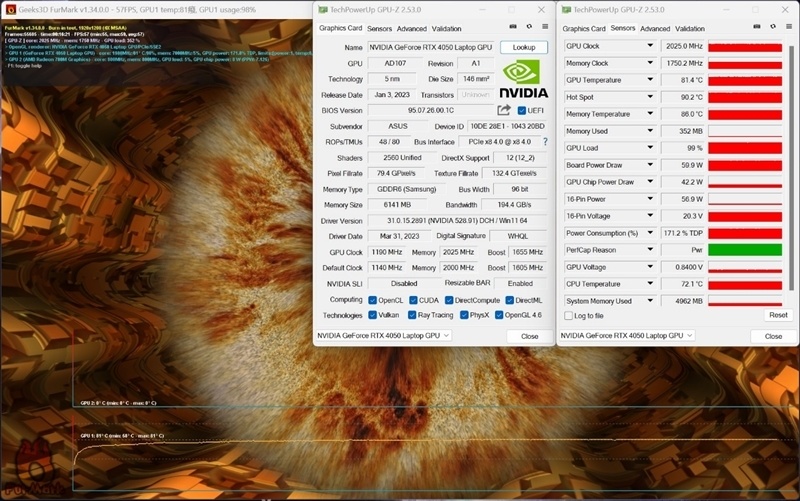Image resolution: width=800 pixels, height=501 pixels.
Task: Click the green PerfCap Reason graph bar
Action: [745, 250]
